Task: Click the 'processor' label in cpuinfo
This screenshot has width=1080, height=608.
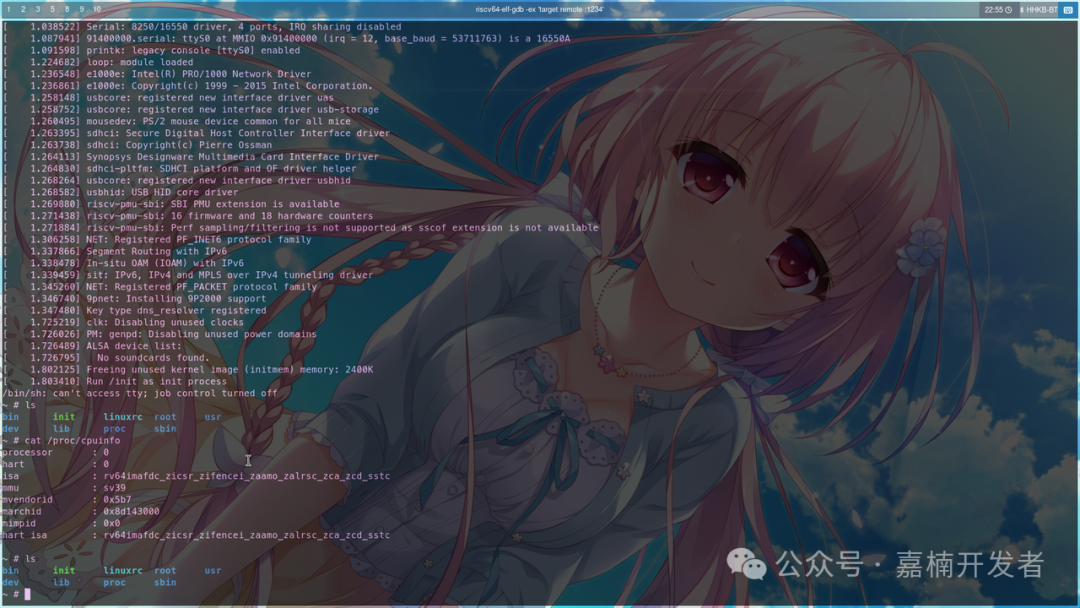Action: [x=27, y=452]
